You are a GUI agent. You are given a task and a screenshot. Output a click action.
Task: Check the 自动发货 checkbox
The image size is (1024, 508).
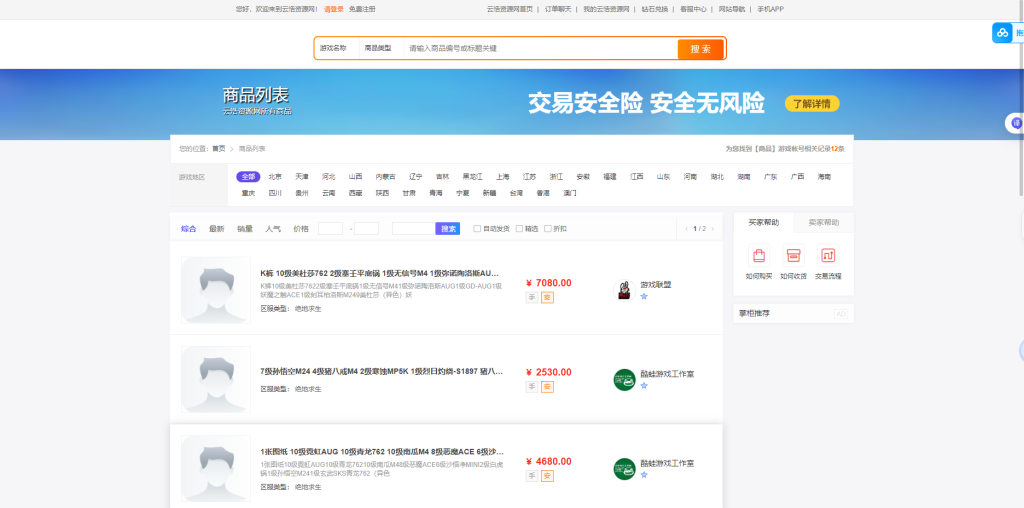point(477,229)
